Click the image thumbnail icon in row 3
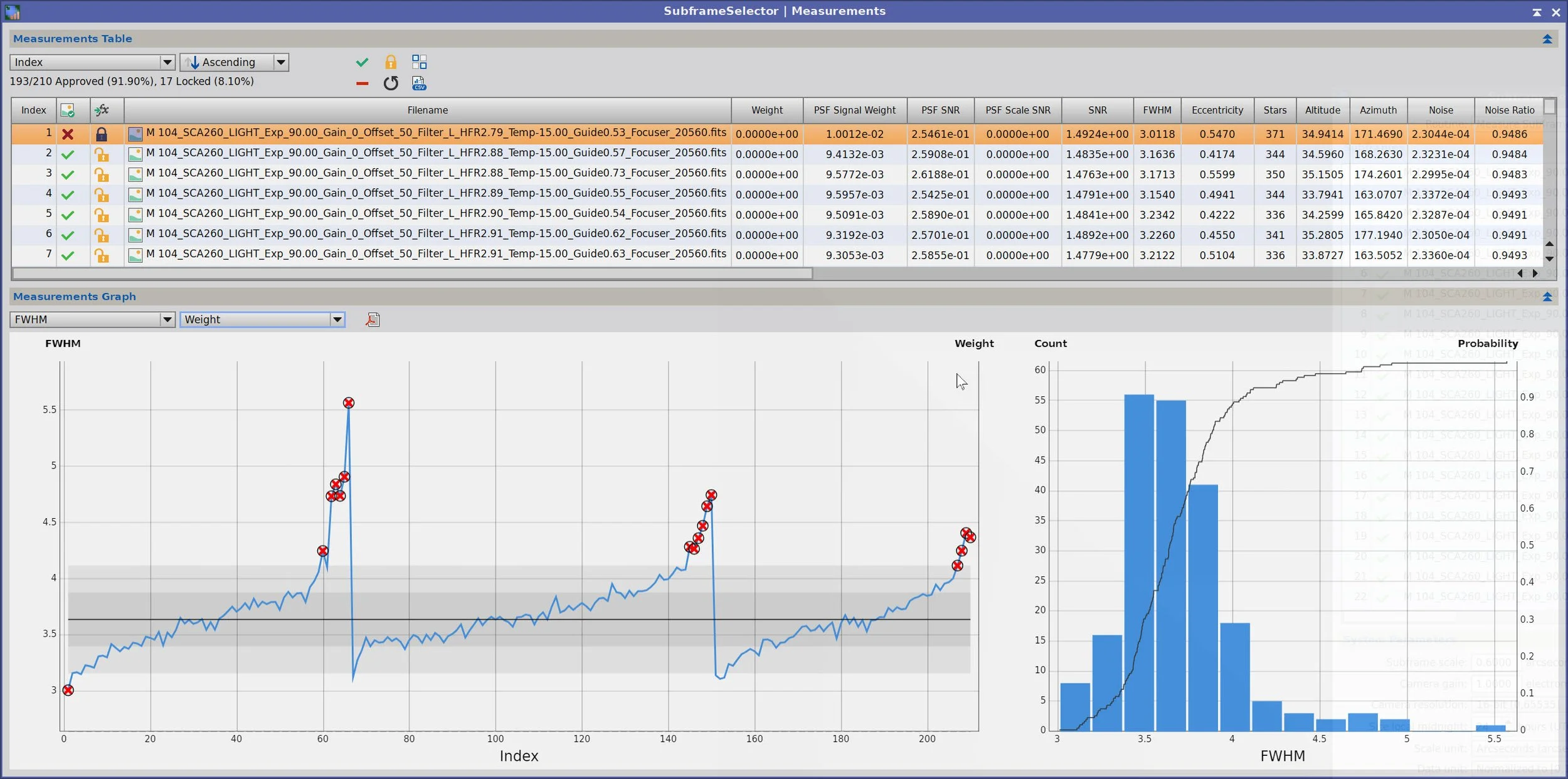Image resolution: width=1568 pixels, height=779 pixels. pyautogui.click(x=135, y=174)
